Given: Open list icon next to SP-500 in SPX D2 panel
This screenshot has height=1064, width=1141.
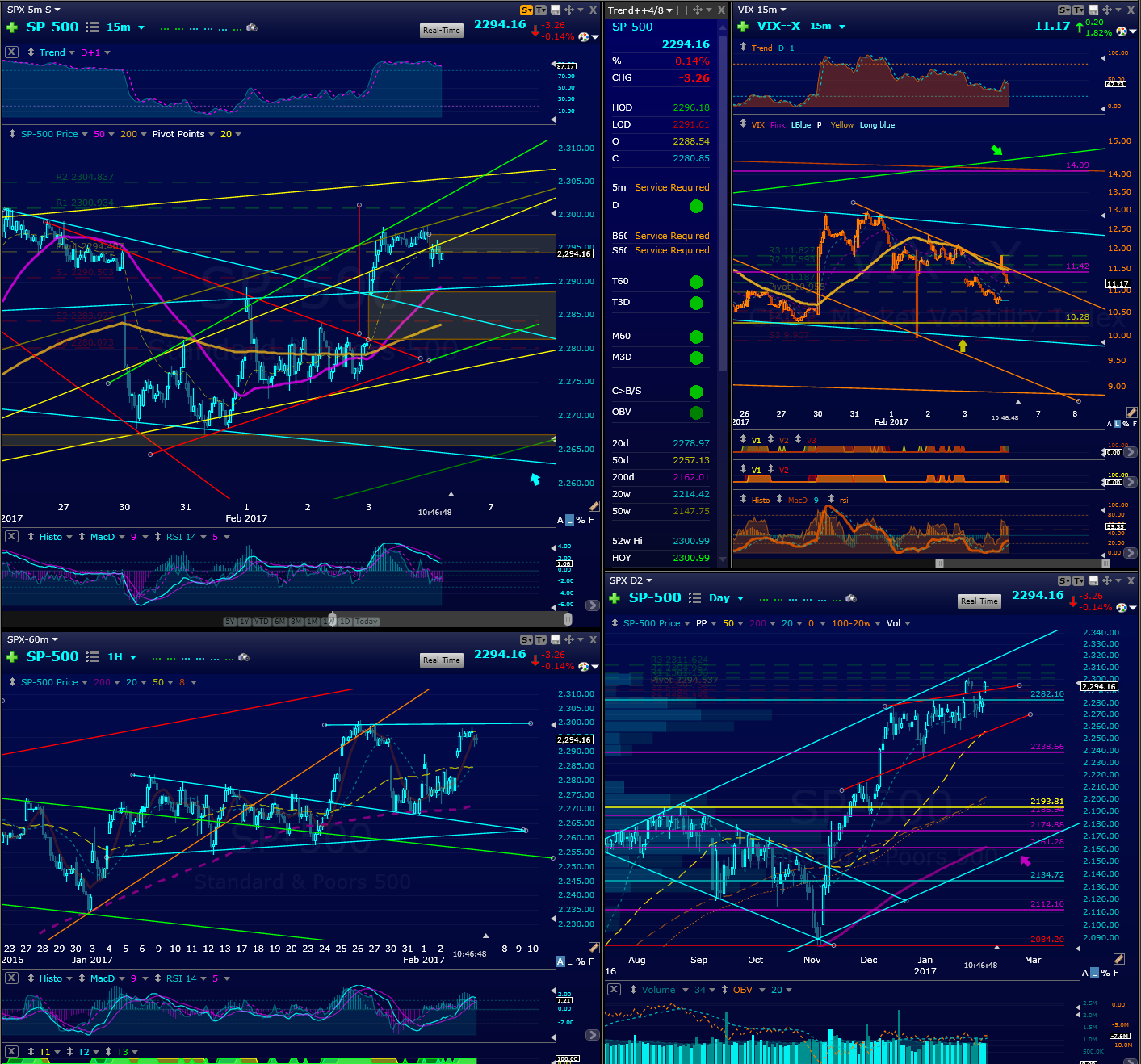Looking at the screenshot, I should (694, 598).
